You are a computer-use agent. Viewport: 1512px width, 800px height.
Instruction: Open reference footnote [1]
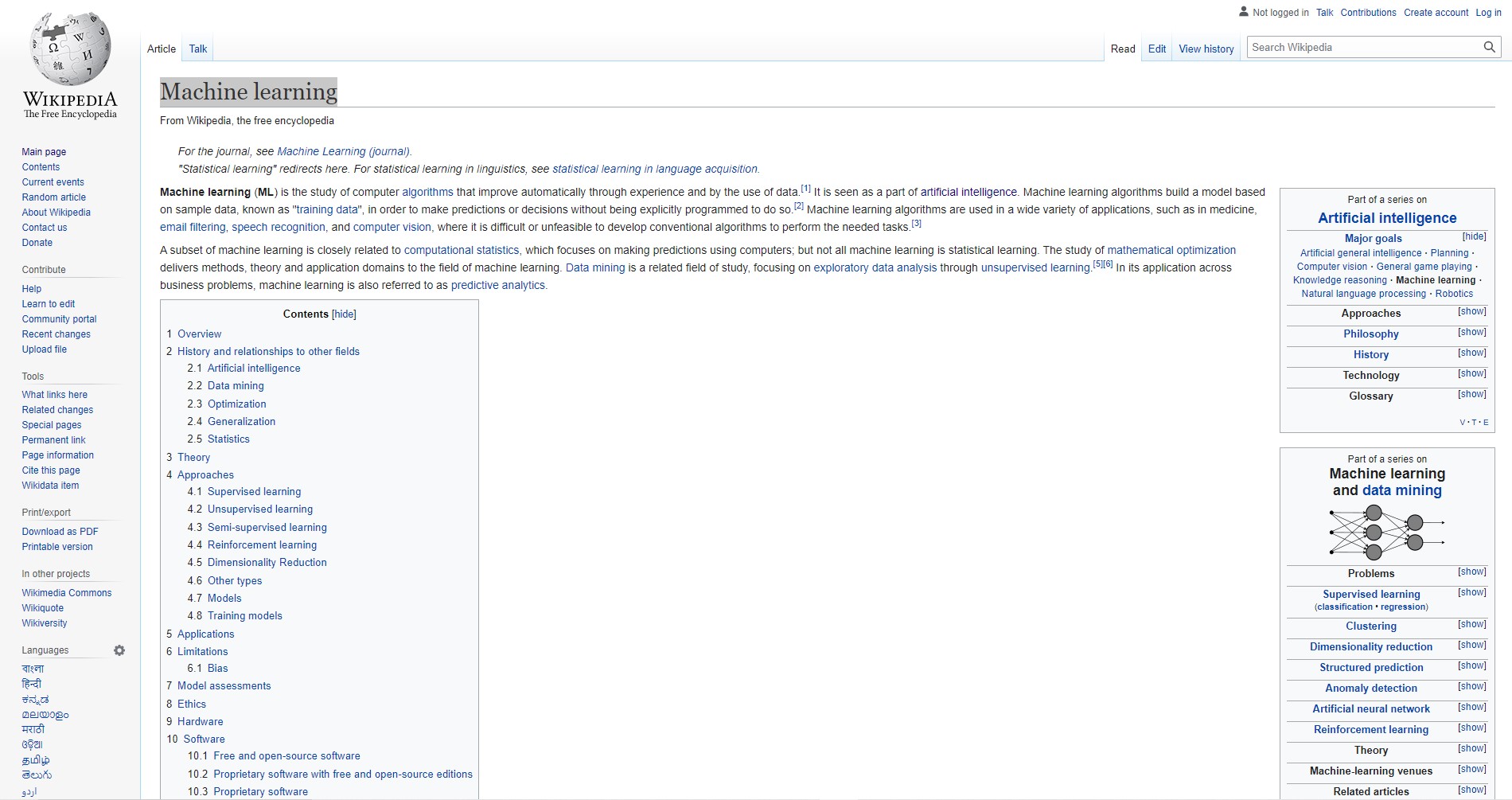[x=805, y=189]
